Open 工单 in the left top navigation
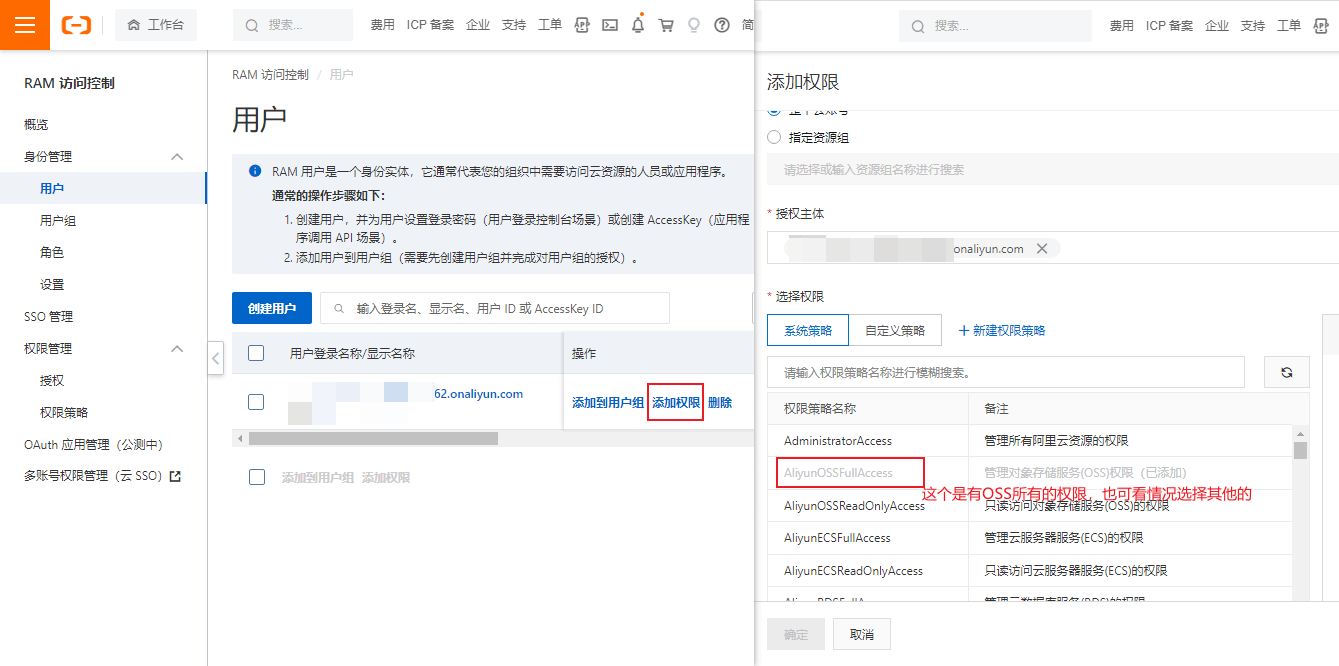 (550, 25)
